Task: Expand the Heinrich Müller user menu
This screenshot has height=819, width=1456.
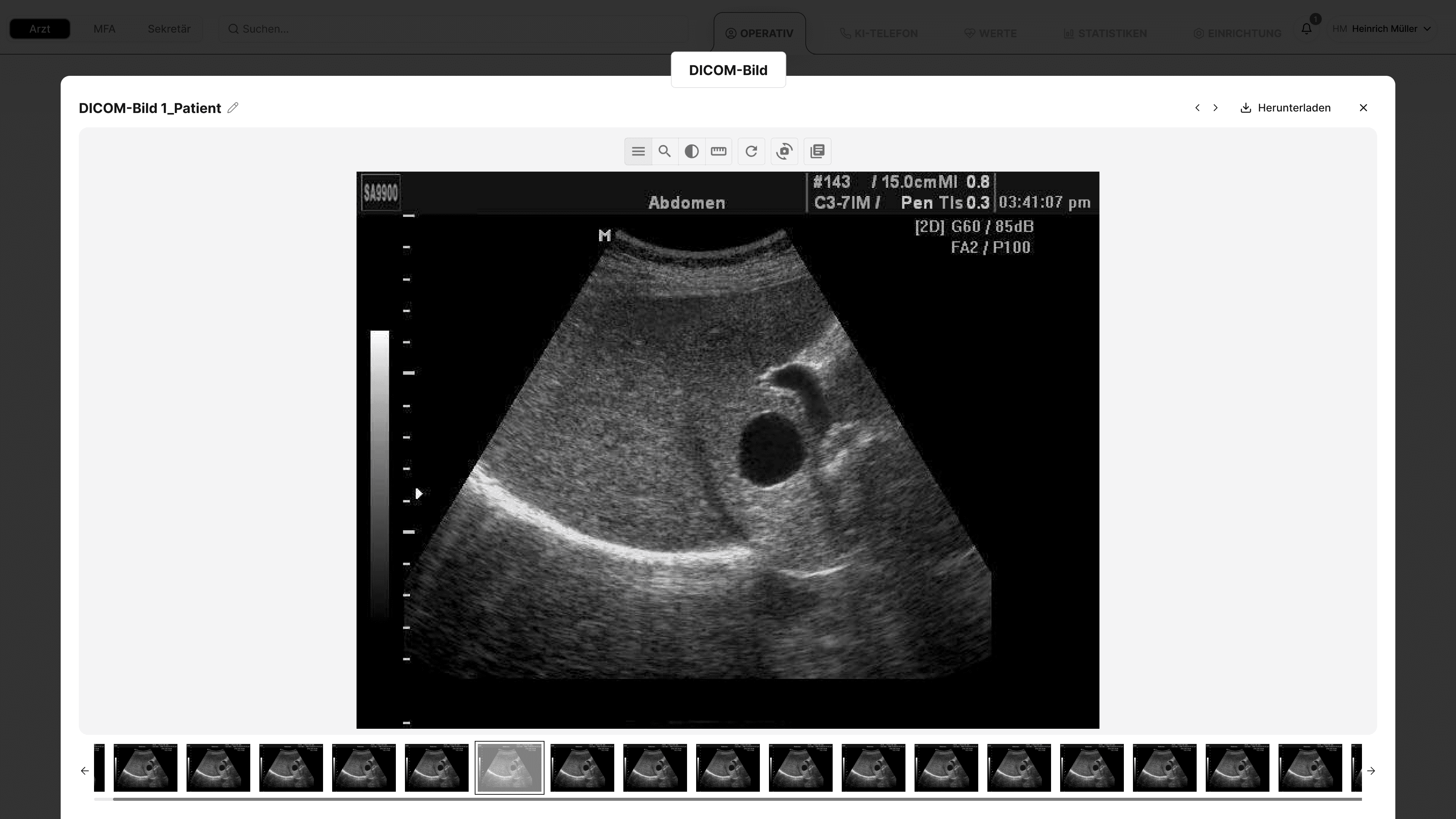Action: [x=1384, y=29]
